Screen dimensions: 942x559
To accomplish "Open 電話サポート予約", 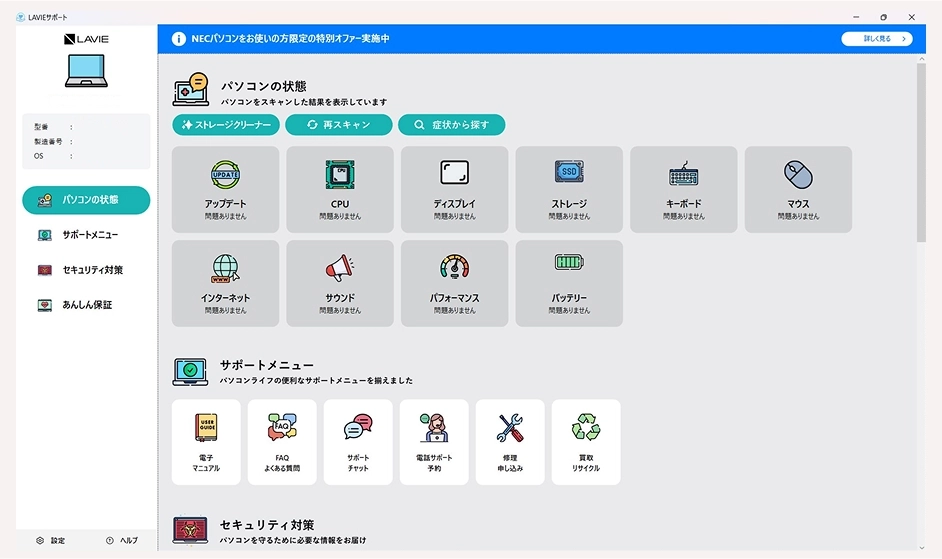I will (x=434, y=442).
